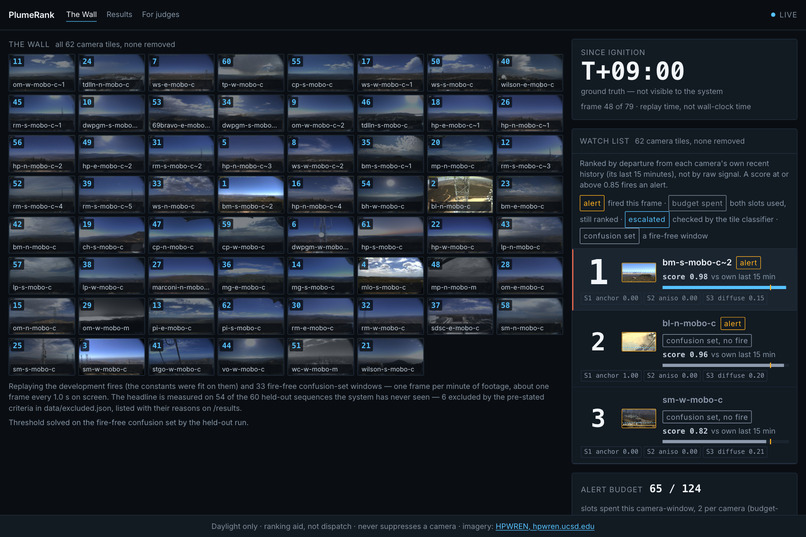Select camera tile 57 lp-s-mobo-c
806x537 pixels.
pyautogui.click(x=42, y=275)
